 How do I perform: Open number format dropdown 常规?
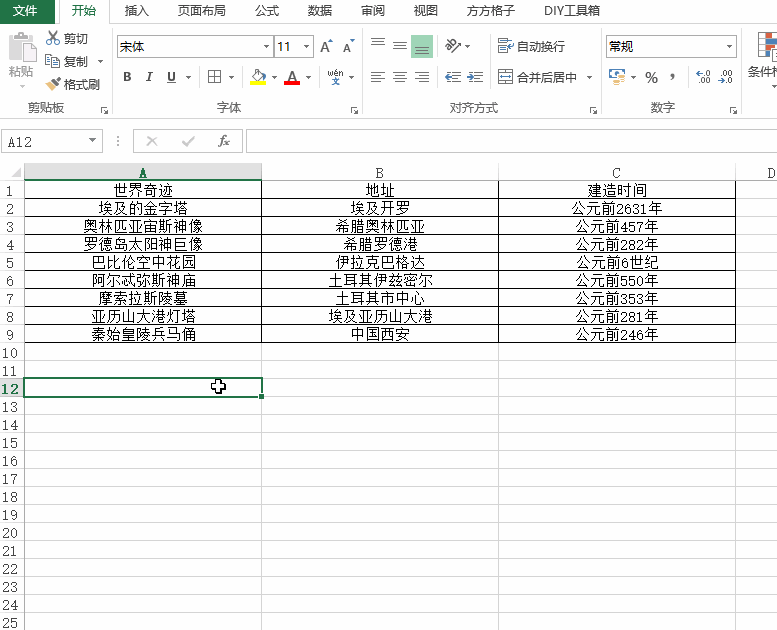(x=729, y=47)
